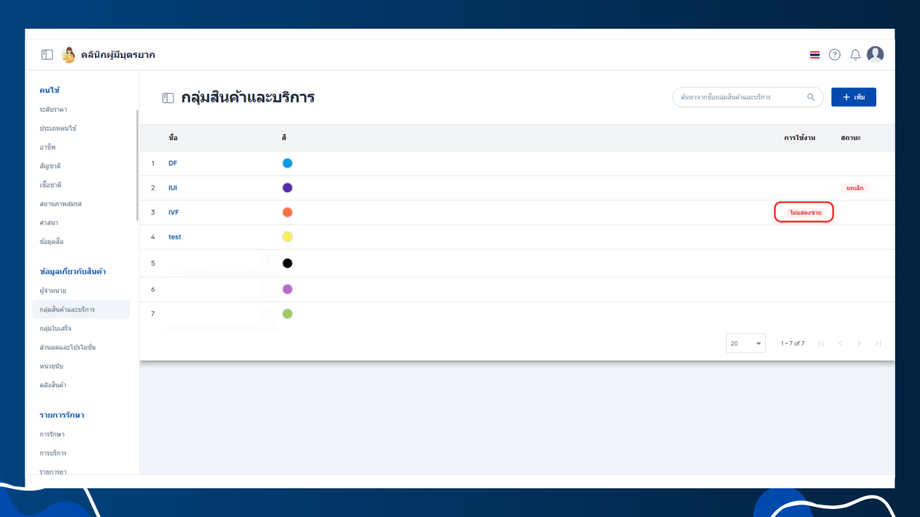Click the green color dot in row 7
This screenshot has height=517, width=920.
point(287,314)
